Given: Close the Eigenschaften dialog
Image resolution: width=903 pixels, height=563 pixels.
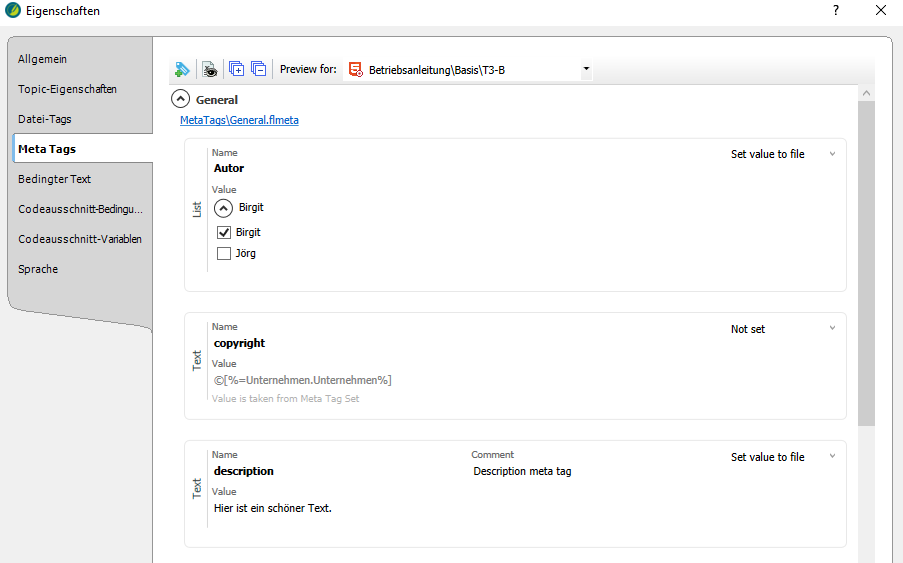Looking at the screenshot, I should (x=880, y=11).
